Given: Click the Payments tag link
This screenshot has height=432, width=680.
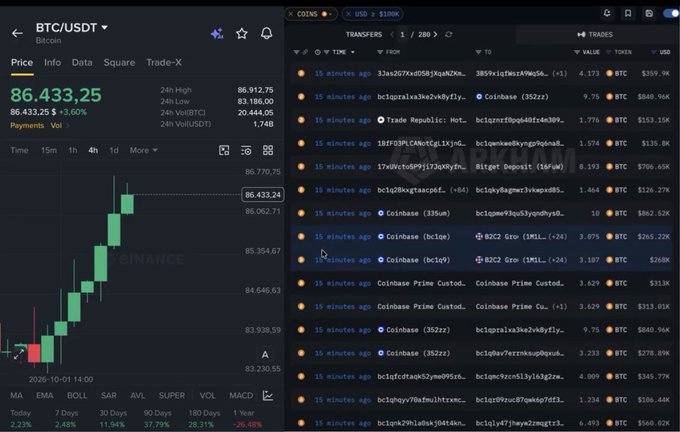Looking at the screenshot, I should pos(27,125).
